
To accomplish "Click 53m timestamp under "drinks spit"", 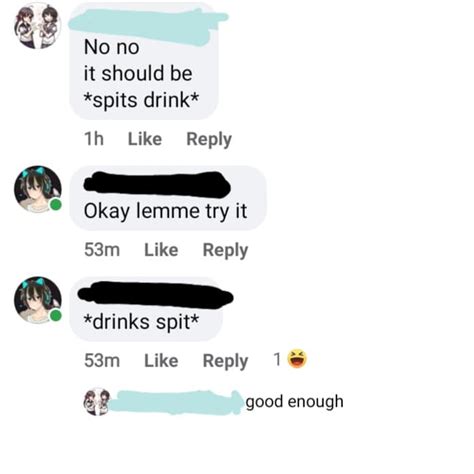I will (x=102, y=360).
